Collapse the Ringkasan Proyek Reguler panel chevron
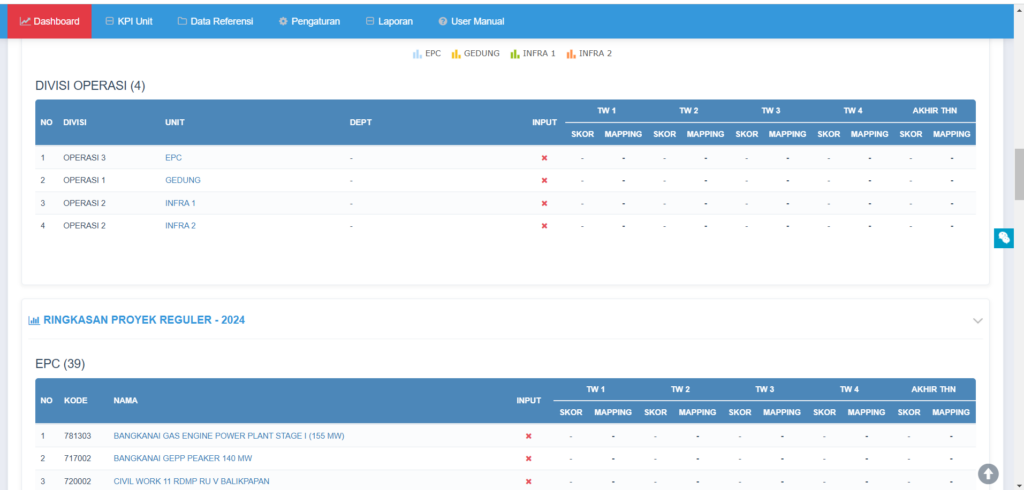Screen dimensions: 1024x490 pos(977,321)
